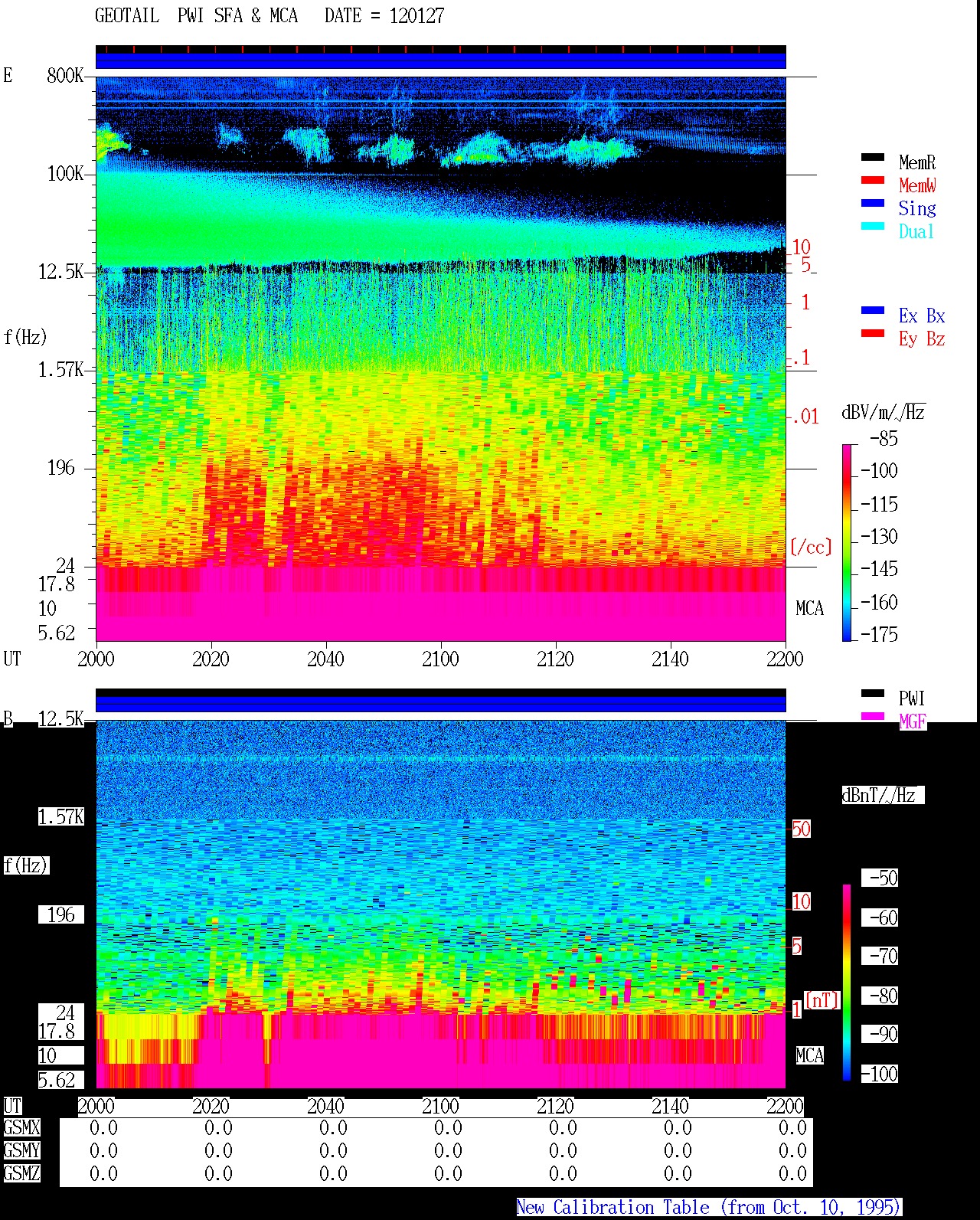This screenshot has width=980, height=1220.
Task: Click the E panel MCA label
Action: pos(809,608)
